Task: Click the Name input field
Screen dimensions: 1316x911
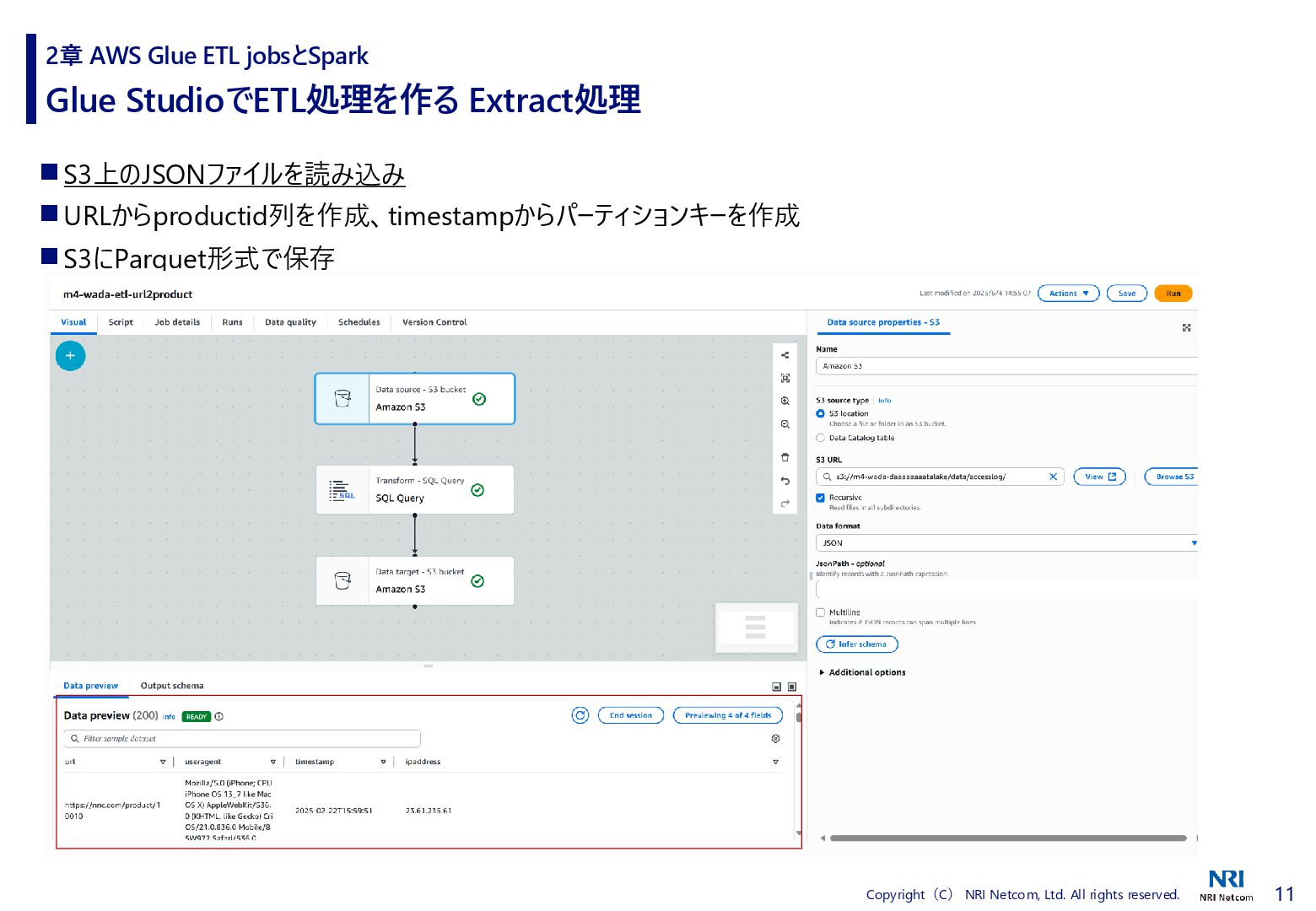Action: pos(1006,366)
